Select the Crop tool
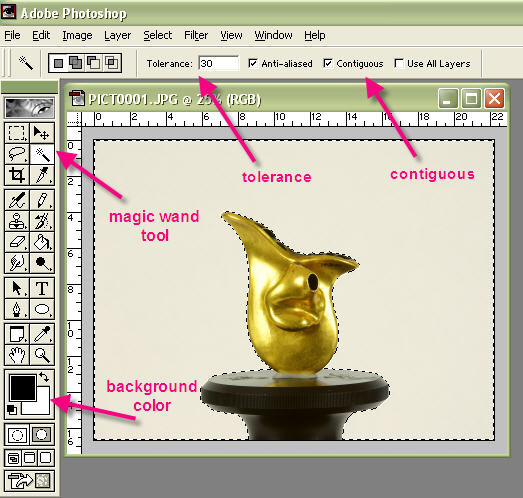 click(x=17, y=175)
